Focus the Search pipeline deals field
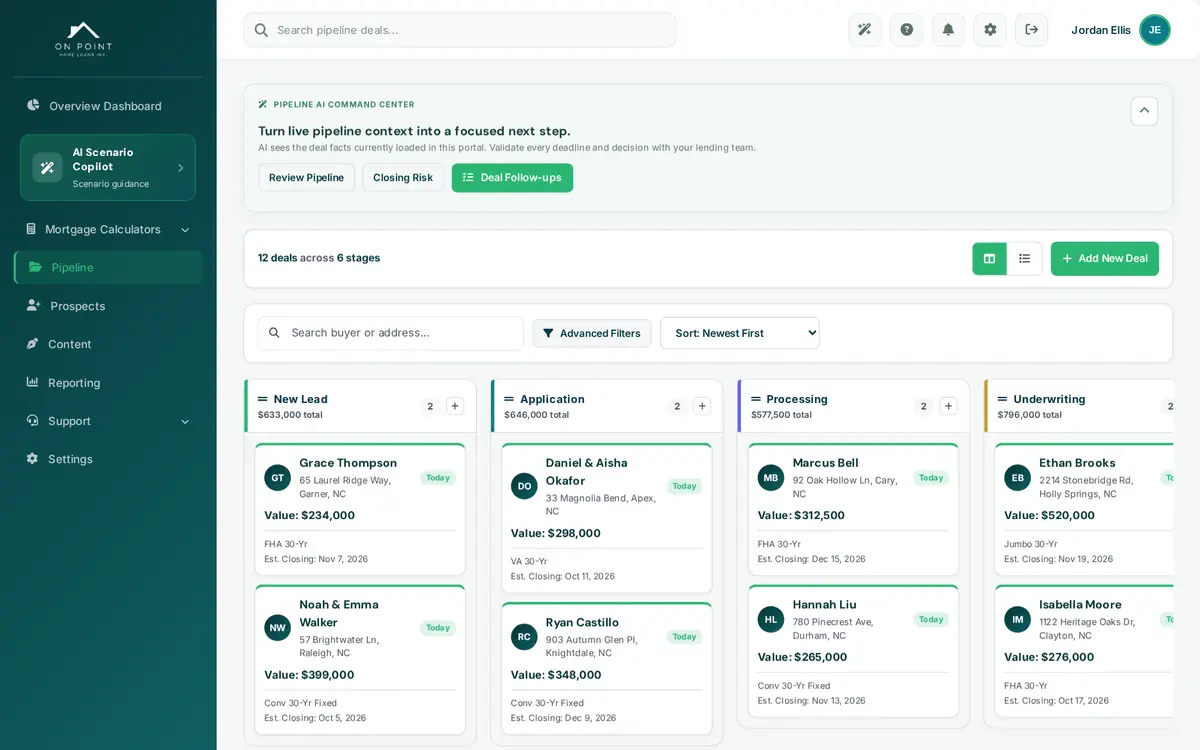The height and width of the screenshot is (750, 1200). pyautogui.click(x=460, y=30)
